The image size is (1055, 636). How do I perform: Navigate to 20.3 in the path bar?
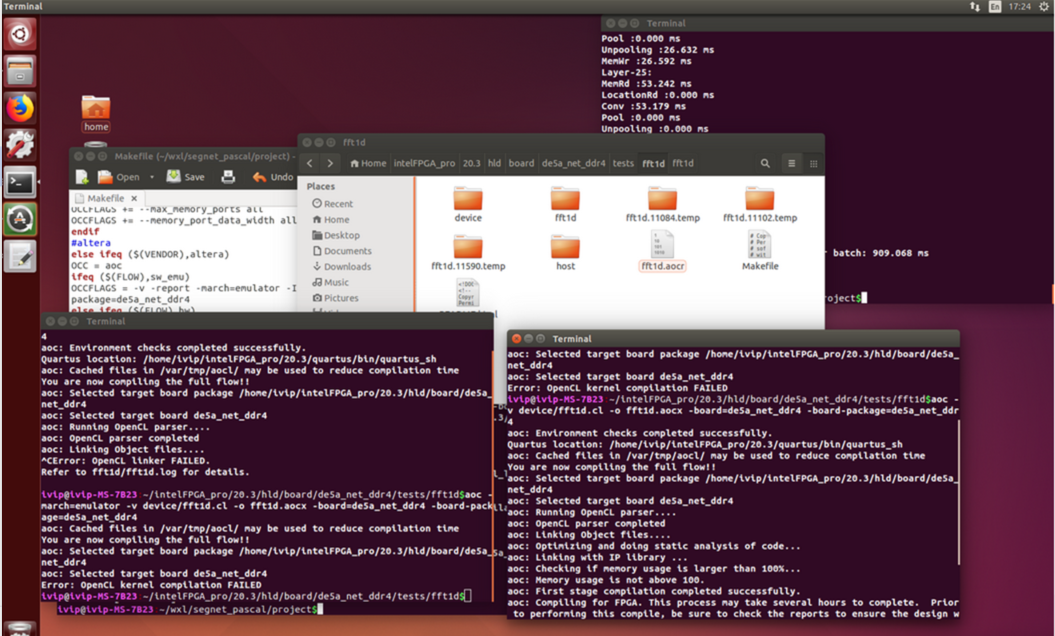[472, 163]
